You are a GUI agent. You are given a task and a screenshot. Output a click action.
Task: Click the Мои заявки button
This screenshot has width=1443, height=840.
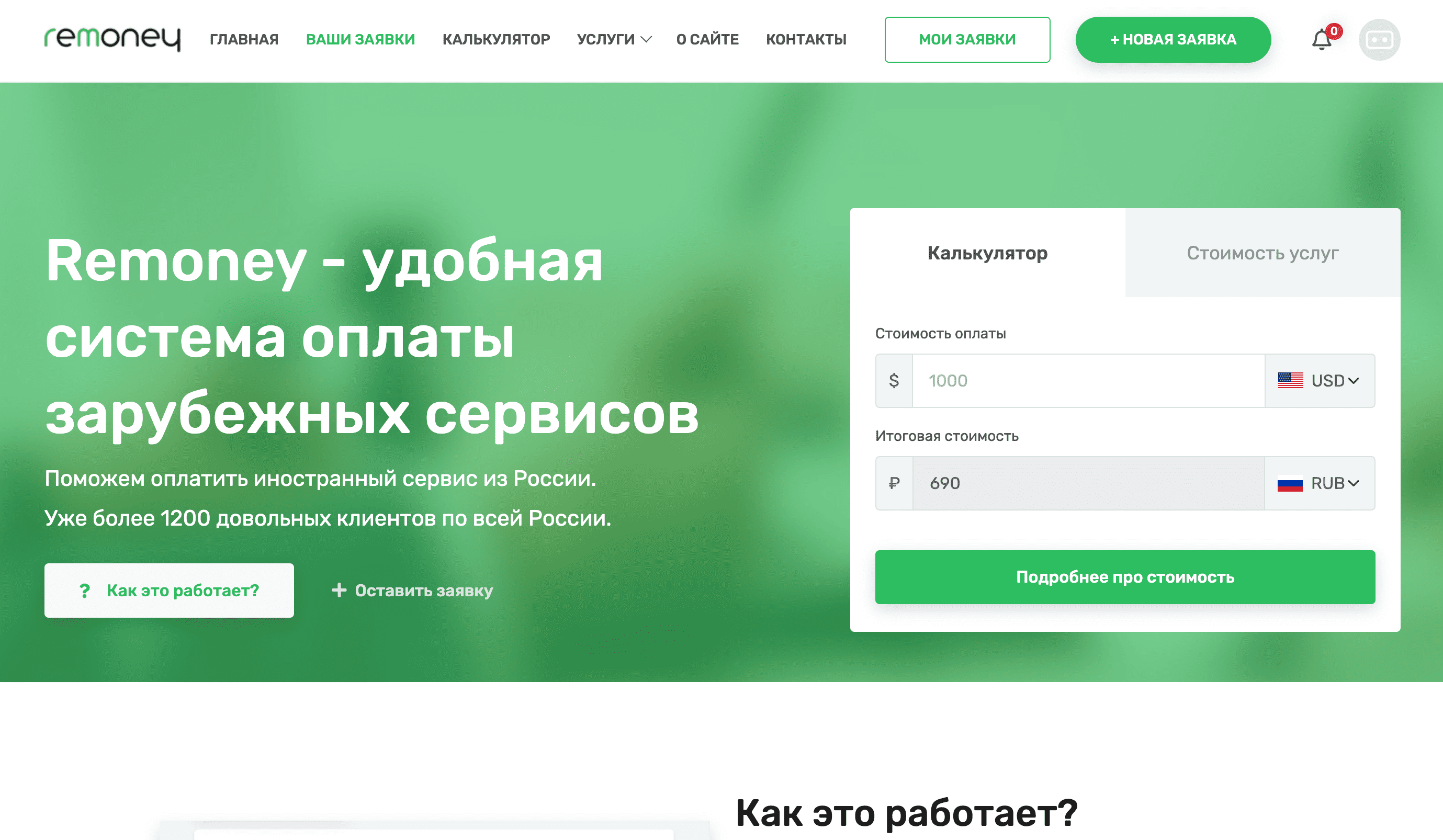tap(967, 40)
